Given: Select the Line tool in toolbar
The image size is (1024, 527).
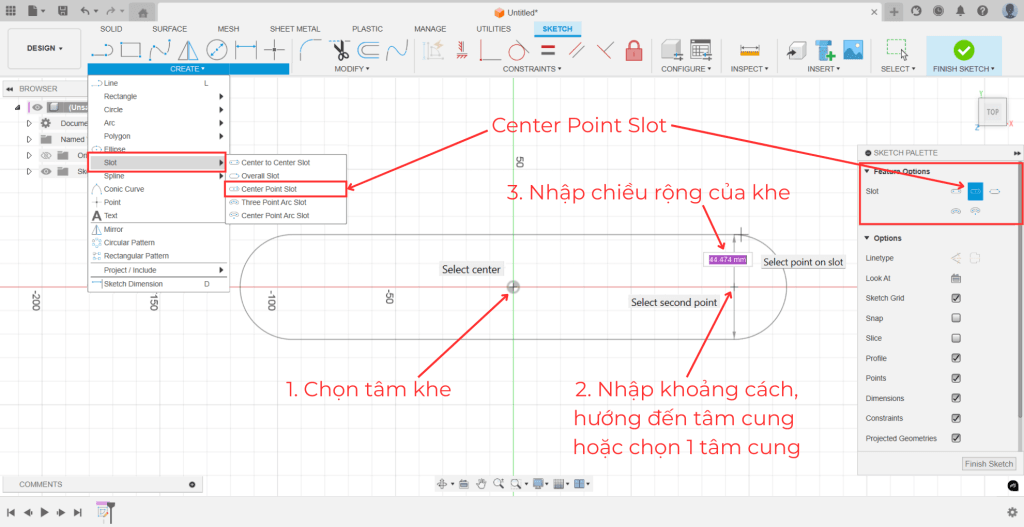Looking at the screenshot, I should (x=101, y=50).
